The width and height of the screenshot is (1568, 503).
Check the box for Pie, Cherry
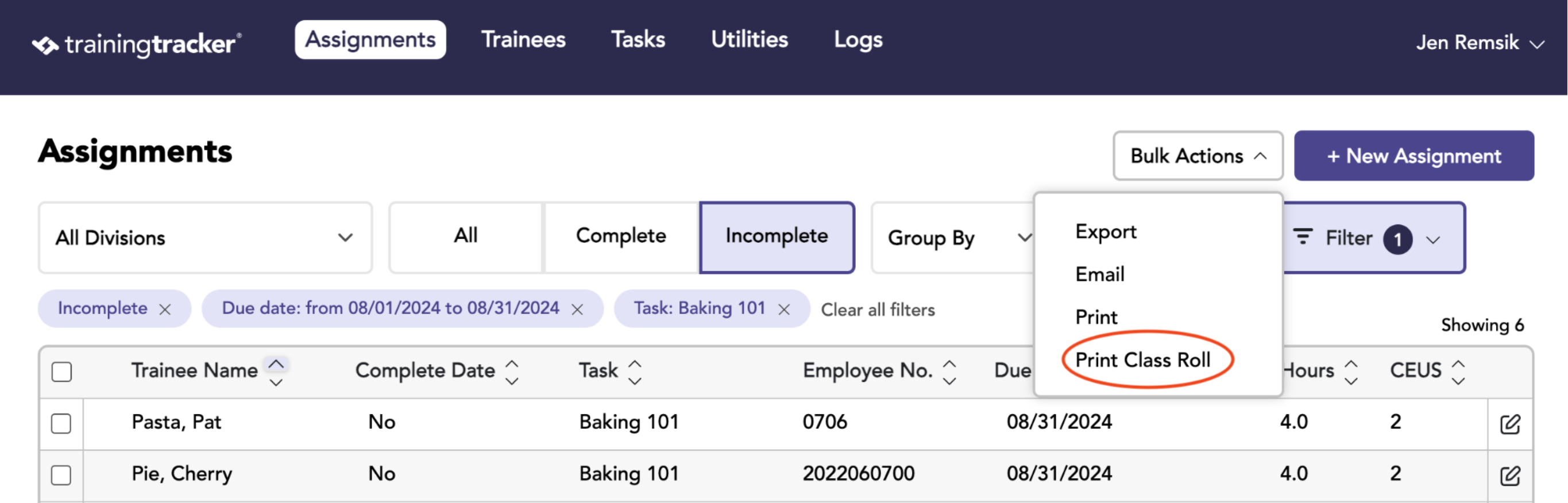tap(61, 475)
